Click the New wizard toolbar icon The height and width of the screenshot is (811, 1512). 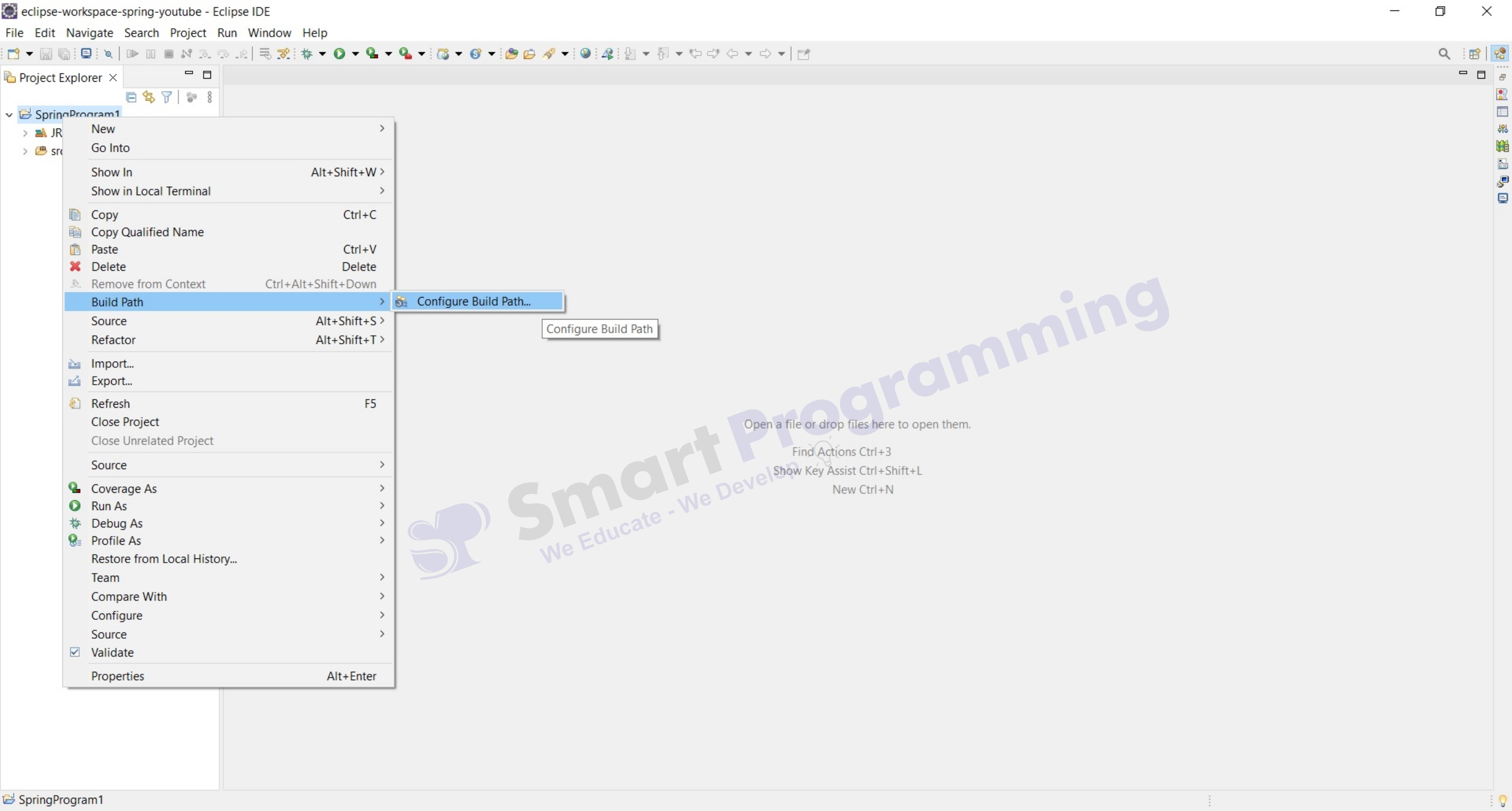pos(14,54)
